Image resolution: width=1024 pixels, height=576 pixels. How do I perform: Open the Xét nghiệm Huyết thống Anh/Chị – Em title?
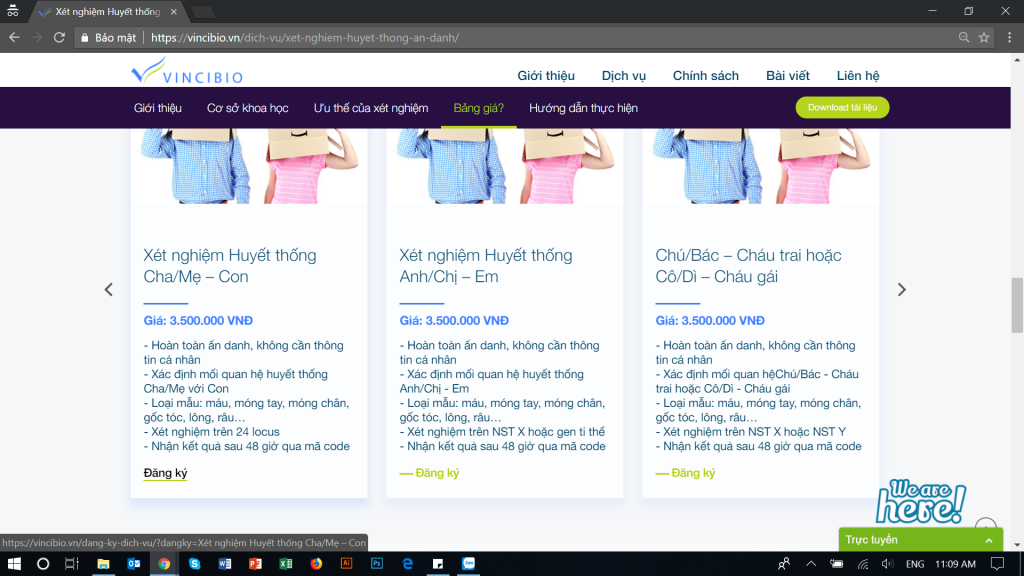coord(486,266)
